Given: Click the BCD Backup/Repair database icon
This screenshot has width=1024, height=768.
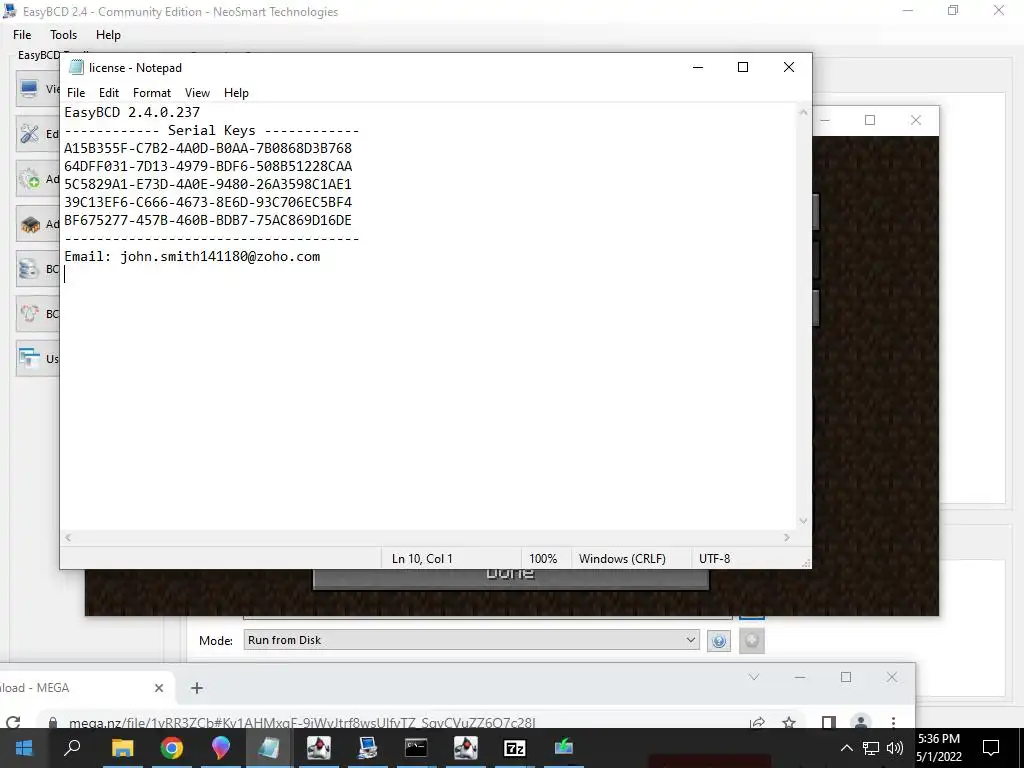Looking at the screenshot, I should click(x=29, y=268).
